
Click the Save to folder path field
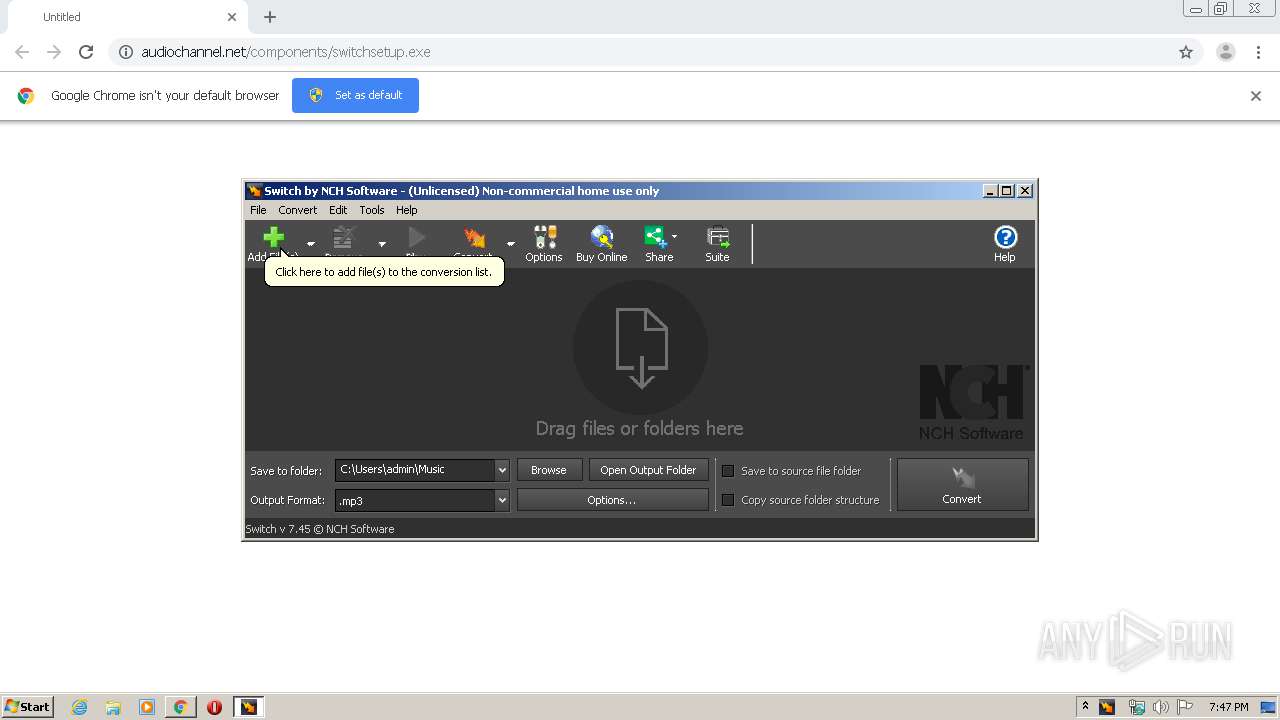pyautogui.click(x=415, y=470)
